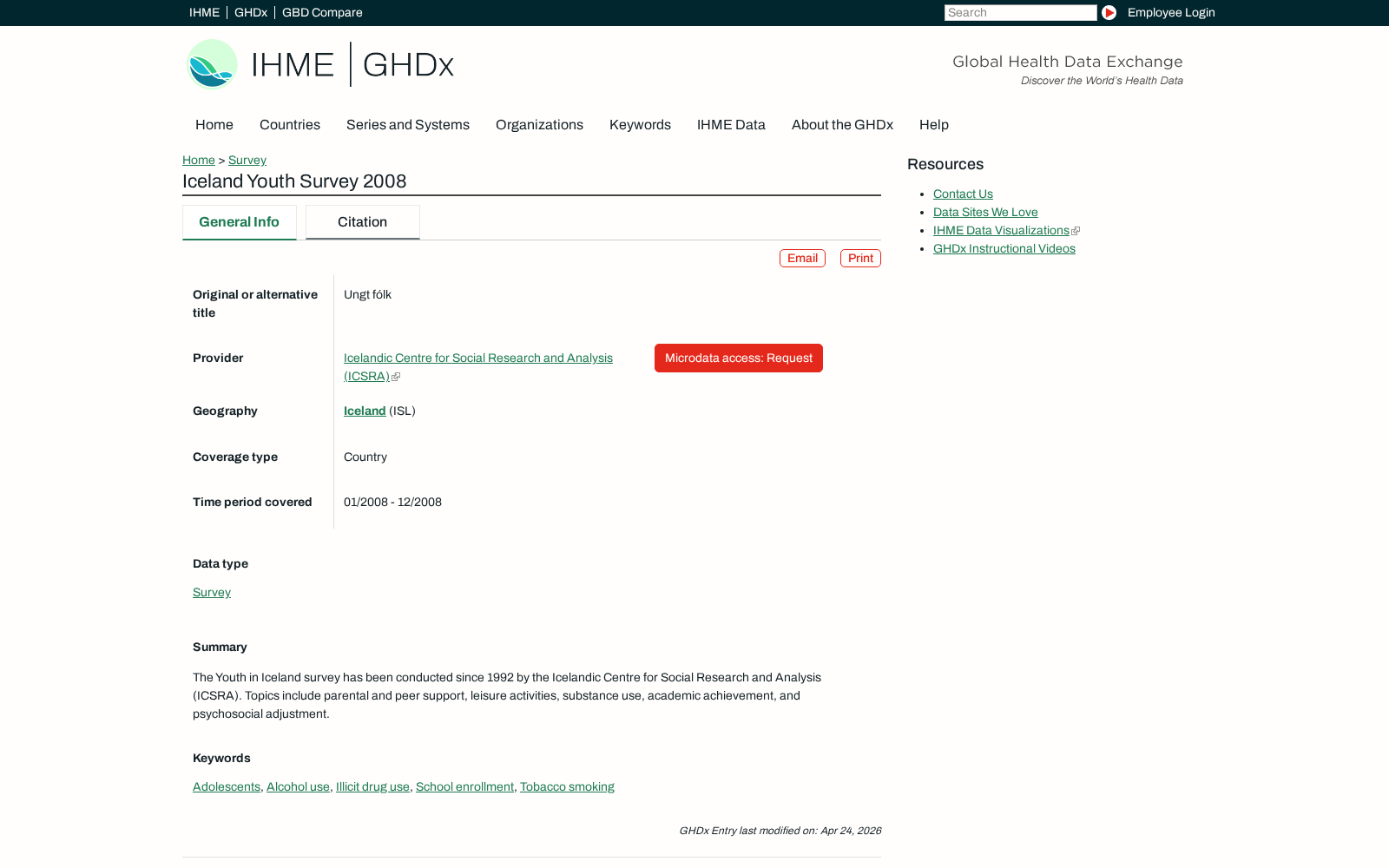This screenshot has width=1389, height=868.
Task: Click the Print button
Action: pyautogui.click(x=860, y=259)
